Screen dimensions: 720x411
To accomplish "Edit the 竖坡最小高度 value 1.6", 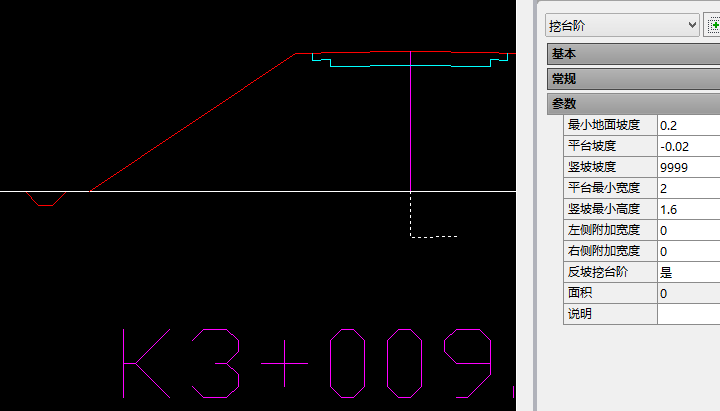I will click(x=688, y=209).
